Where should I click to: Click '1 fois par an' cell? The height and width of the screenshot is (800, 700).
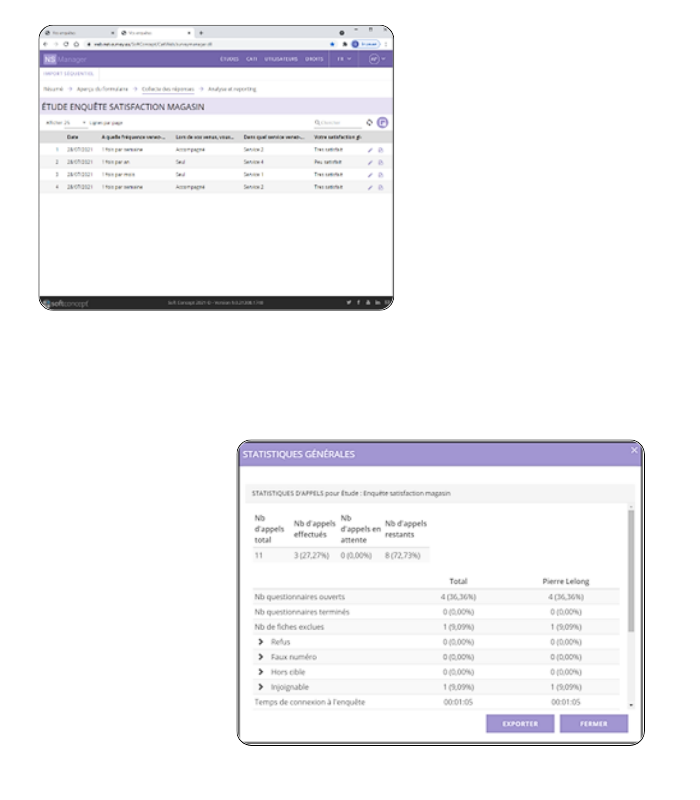116,162
